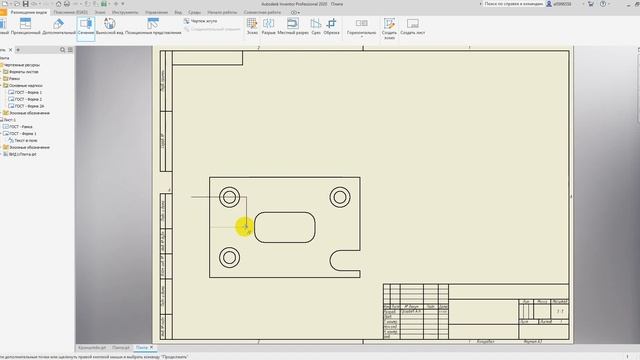Select ГОСТ - Форма 2 item
Screen dimensions: 640x360
[x=25, y=99]
